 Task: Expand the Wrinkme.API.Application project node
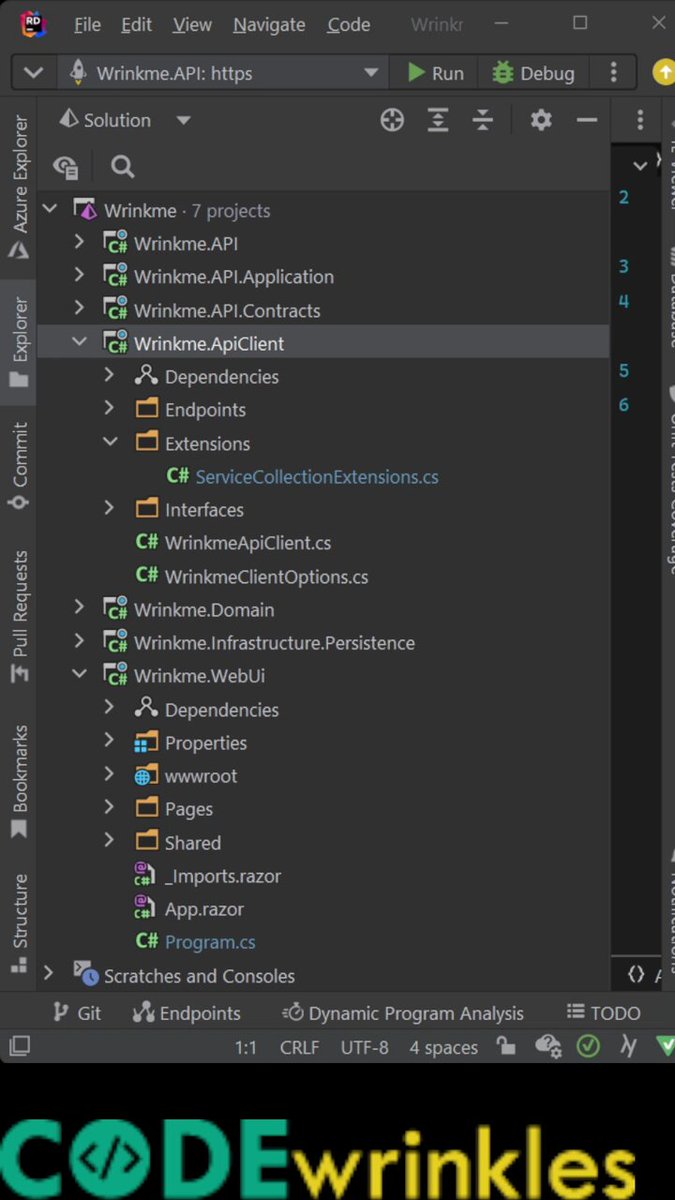click(79, 276)
